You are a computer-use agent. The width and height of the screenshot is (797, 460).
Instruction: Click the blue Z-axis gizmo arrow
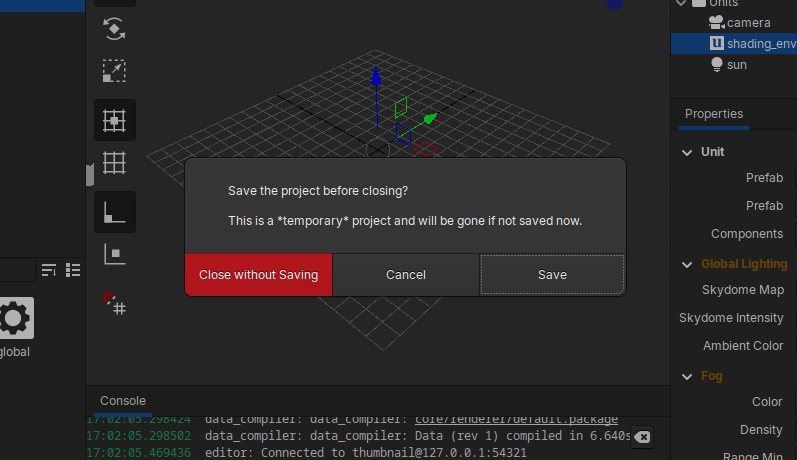pos(376,76)
